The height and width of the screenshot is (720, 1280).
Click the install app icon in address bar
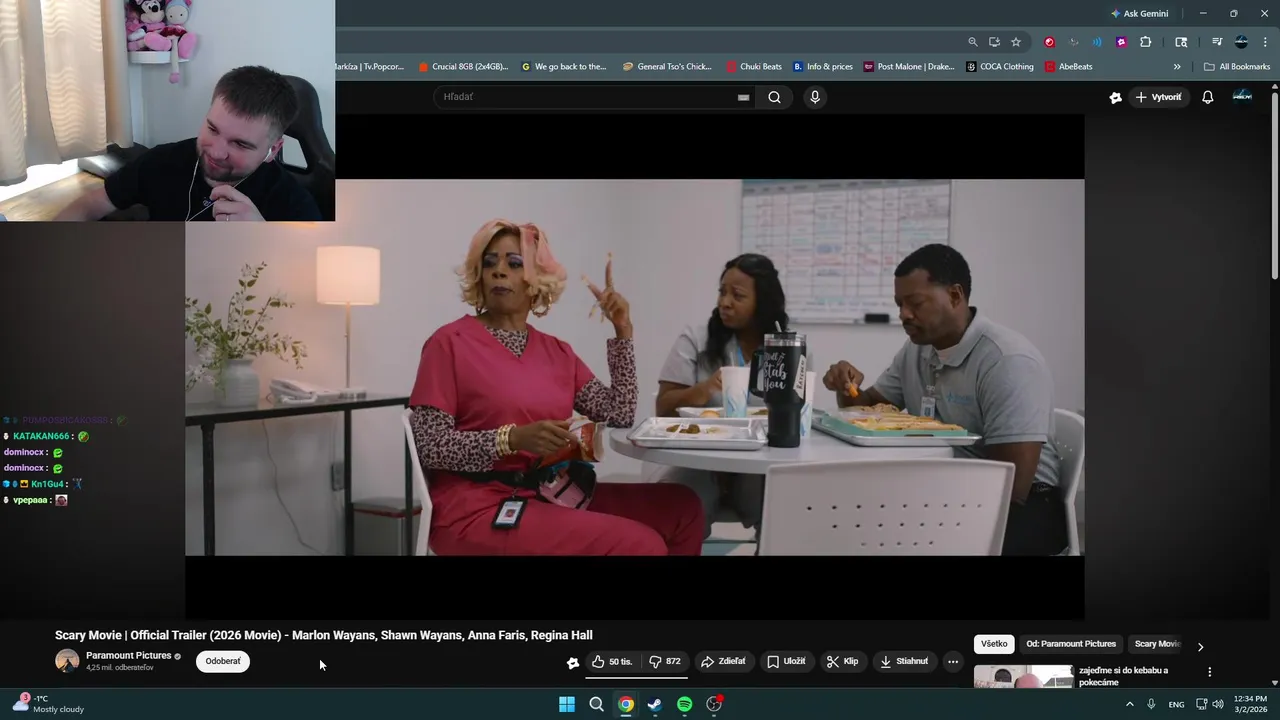tap(994, 42)
